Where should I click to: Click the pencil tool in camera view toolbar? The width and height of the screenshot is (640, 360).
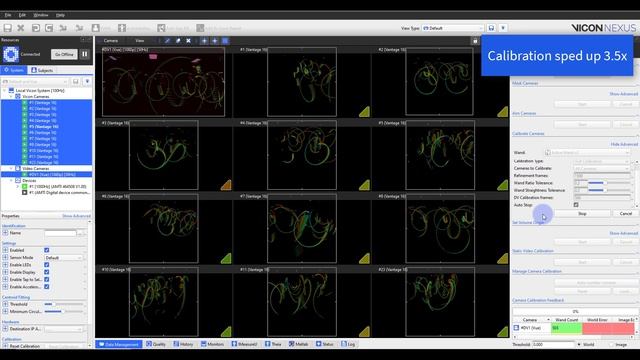click(167, 41)
